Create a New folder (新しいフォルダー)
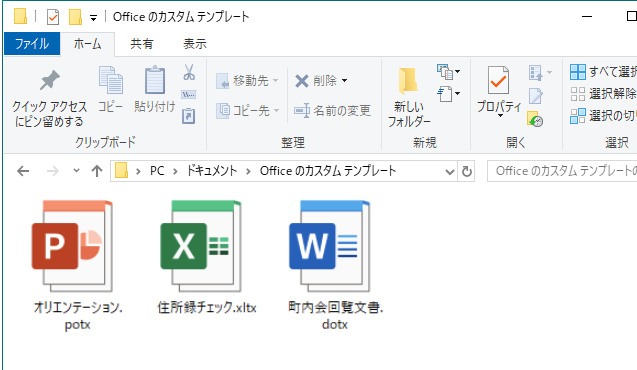This screenshot has width=637, height=370. (x=409, y=97)
